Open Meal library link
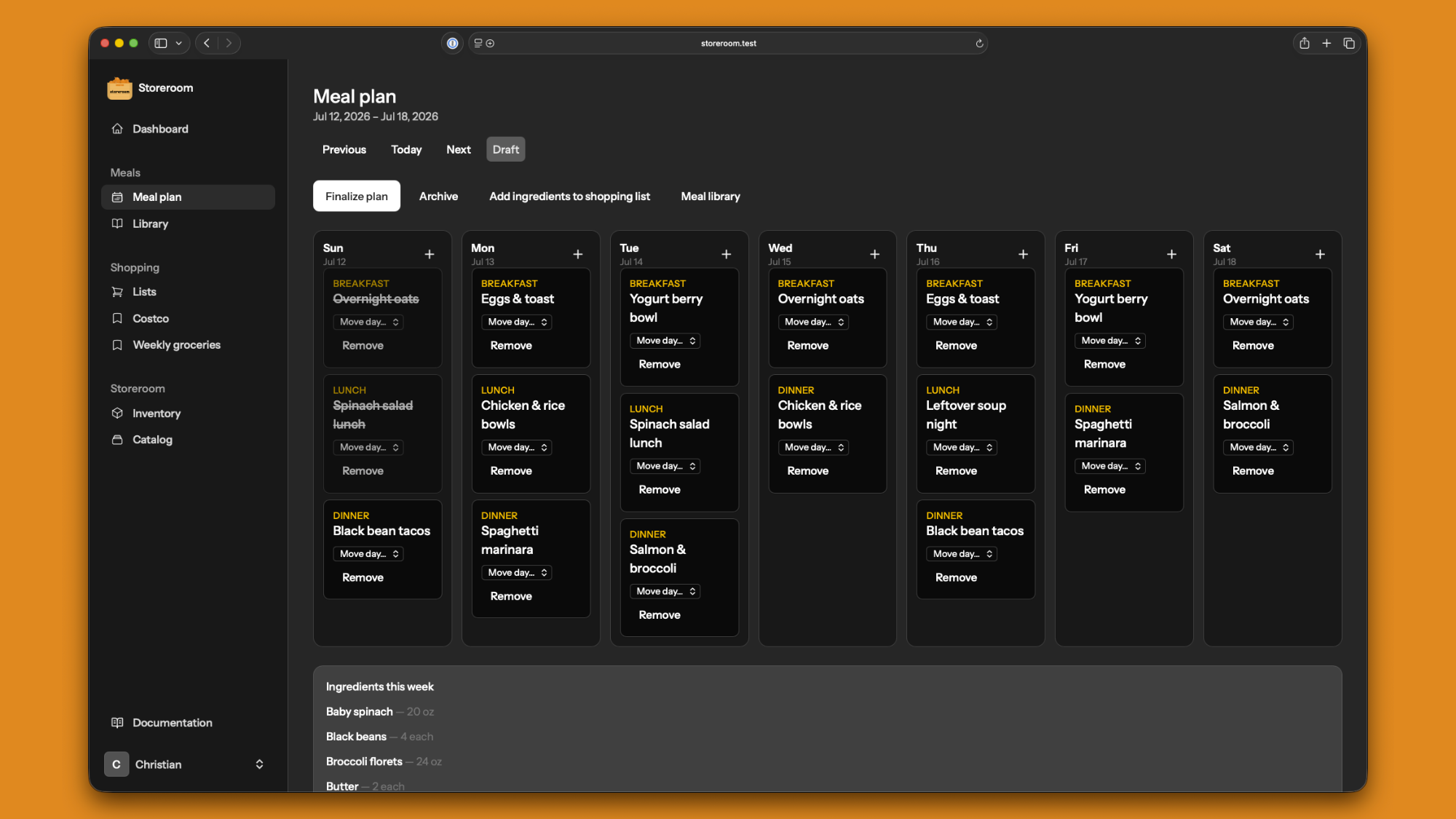Image resolution: width=1456 pixels, height=819 pixels. [x=711, y=196]
